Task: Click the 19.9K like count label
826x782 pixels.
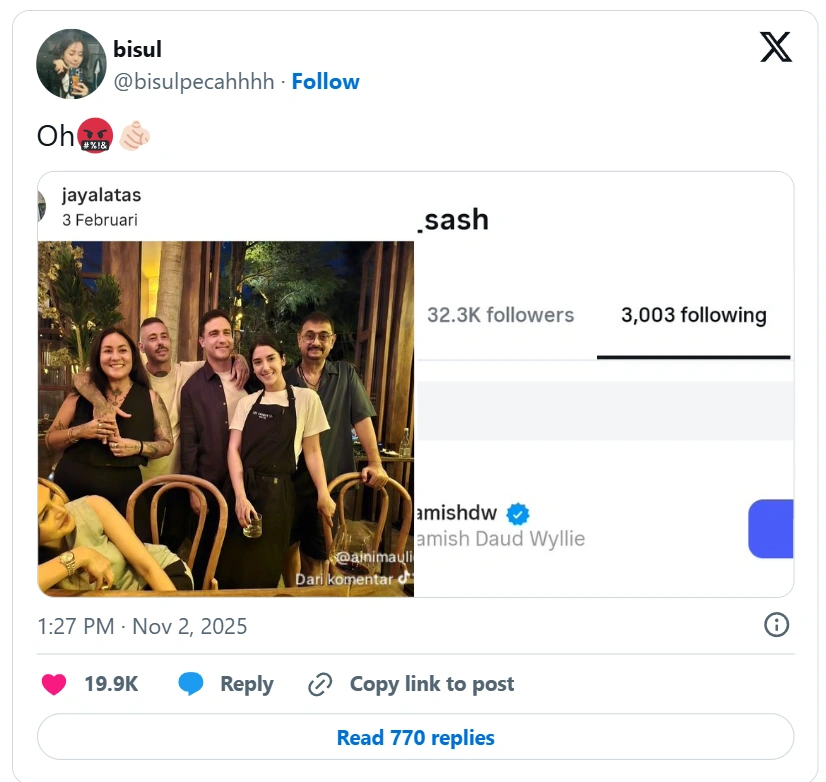Action: click(x=110, y=684)
